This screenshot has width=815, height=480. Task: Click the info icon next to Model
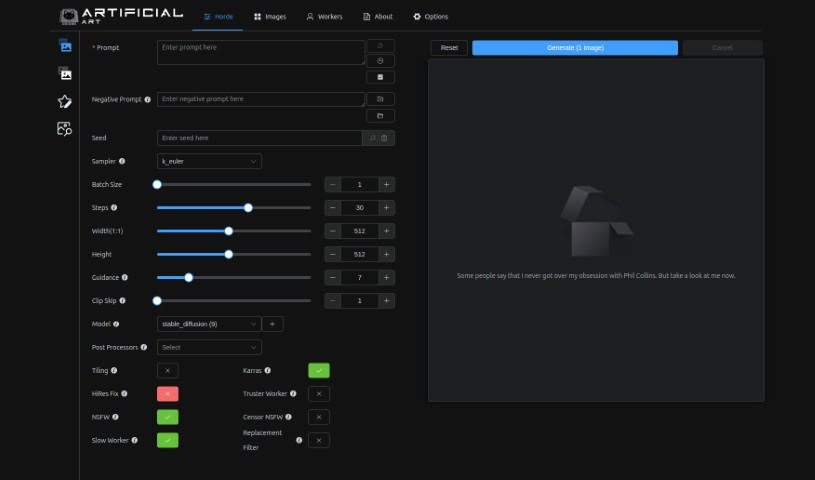click(x=116, y=324)
